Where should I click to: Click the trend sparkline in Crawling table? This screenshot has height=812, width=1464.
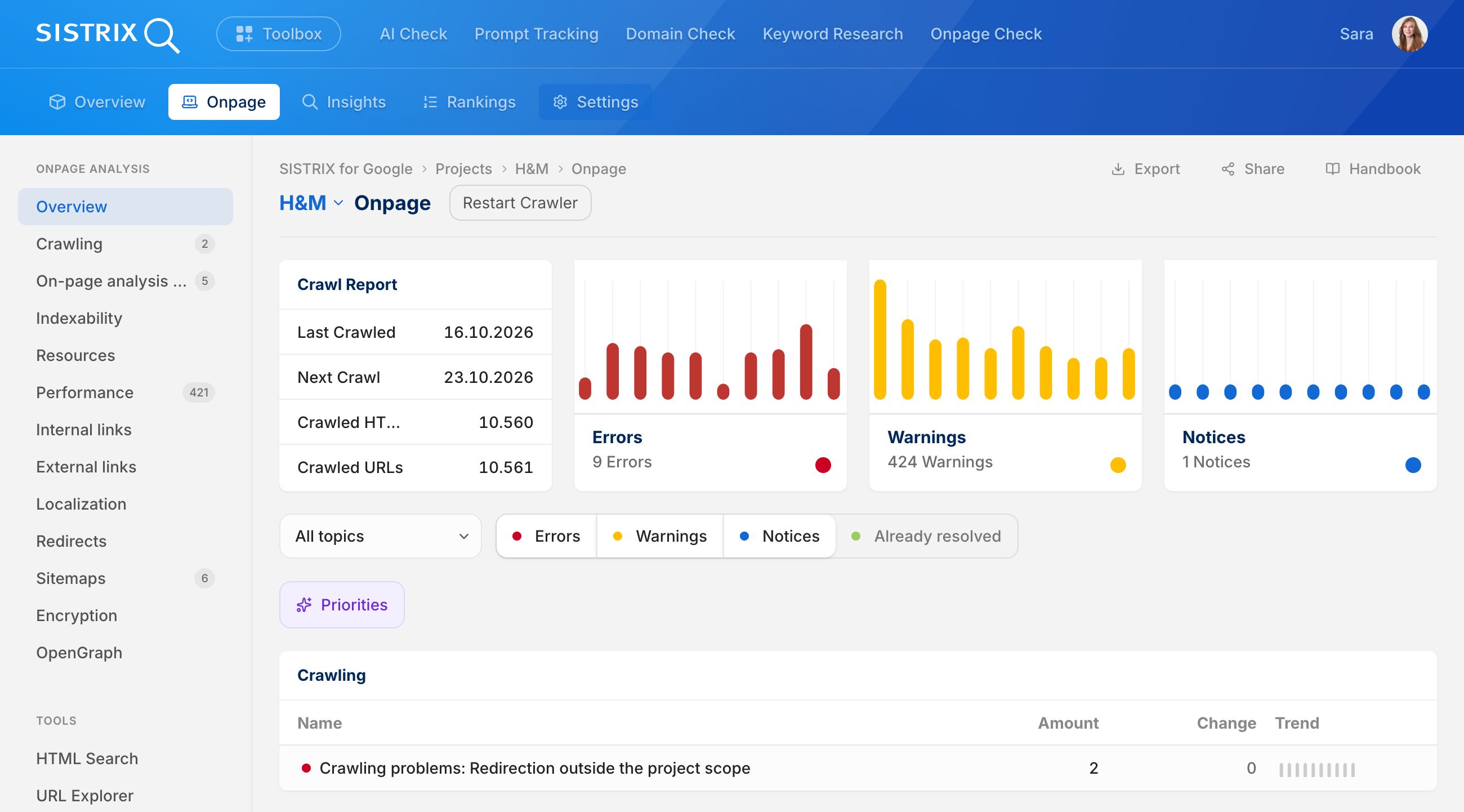point(1317,769)
